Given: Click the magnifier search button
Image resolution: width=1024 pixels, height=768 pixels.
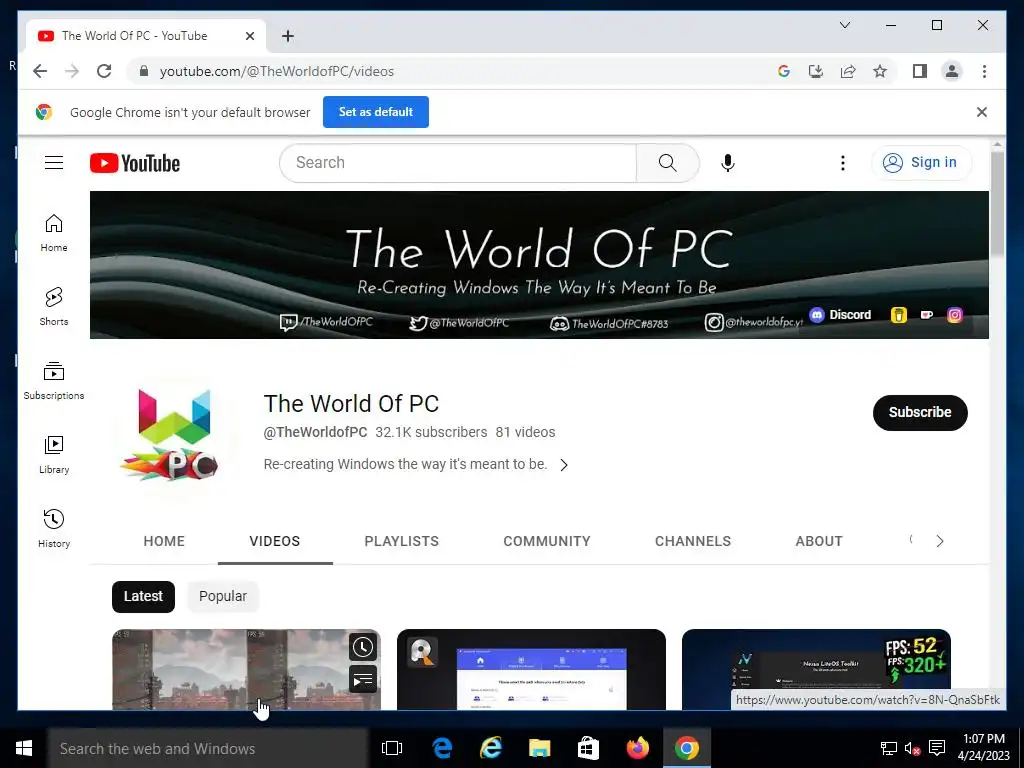Looking at the screenshot, I should (667, 163).
